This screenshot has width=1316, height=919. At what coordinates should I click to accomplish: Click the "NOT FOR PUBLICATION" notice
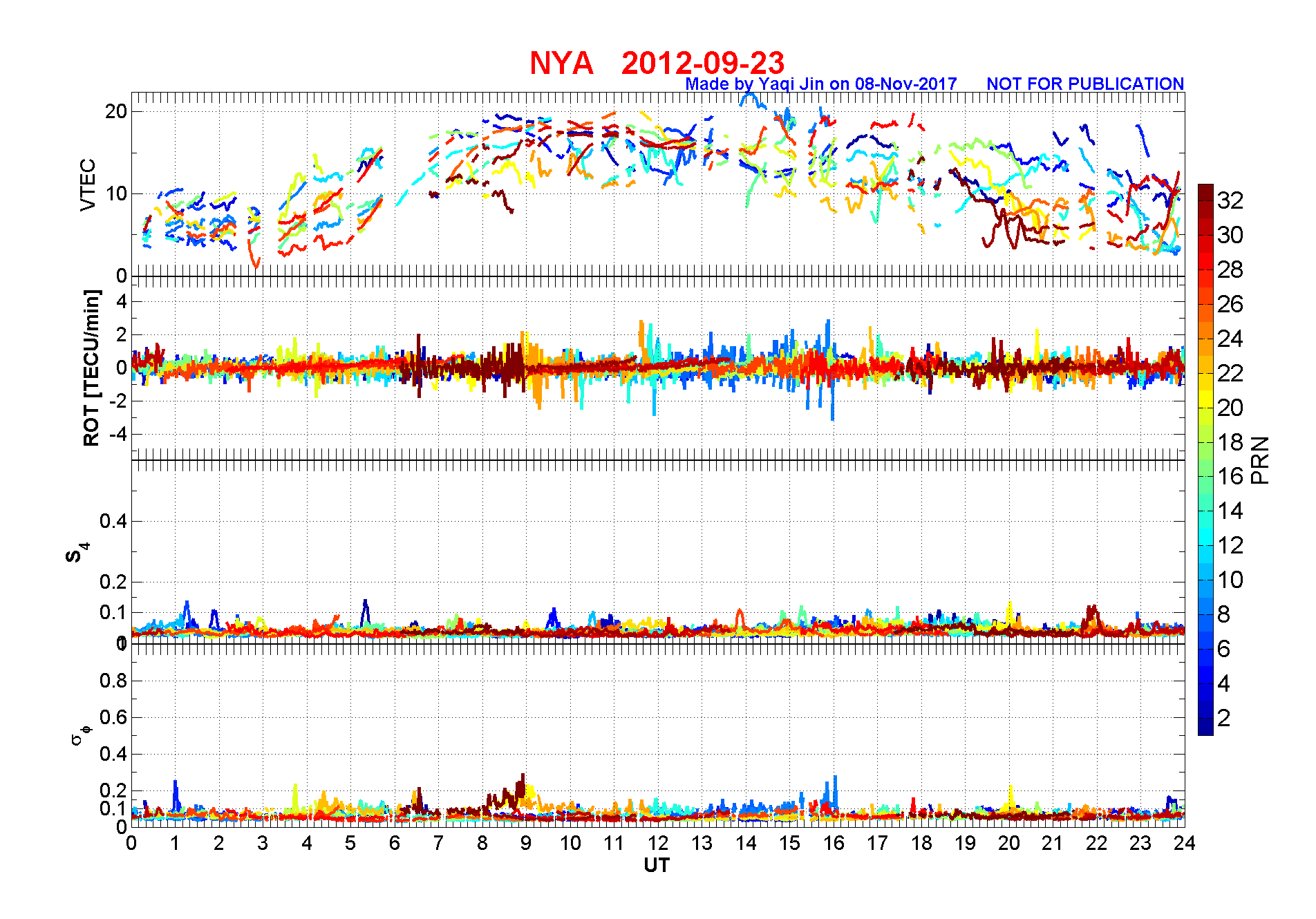(x=1085, y=84)
